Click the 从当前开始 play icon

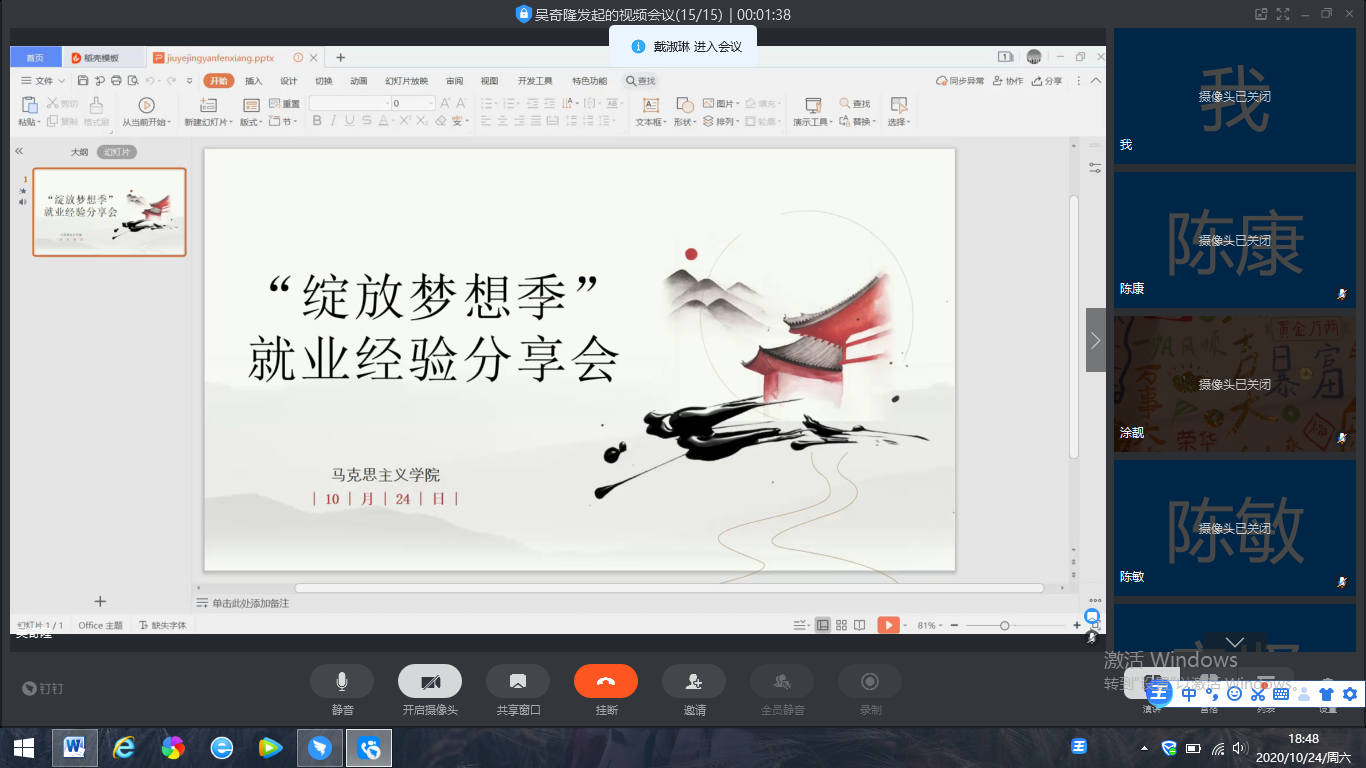click(146, 105)
